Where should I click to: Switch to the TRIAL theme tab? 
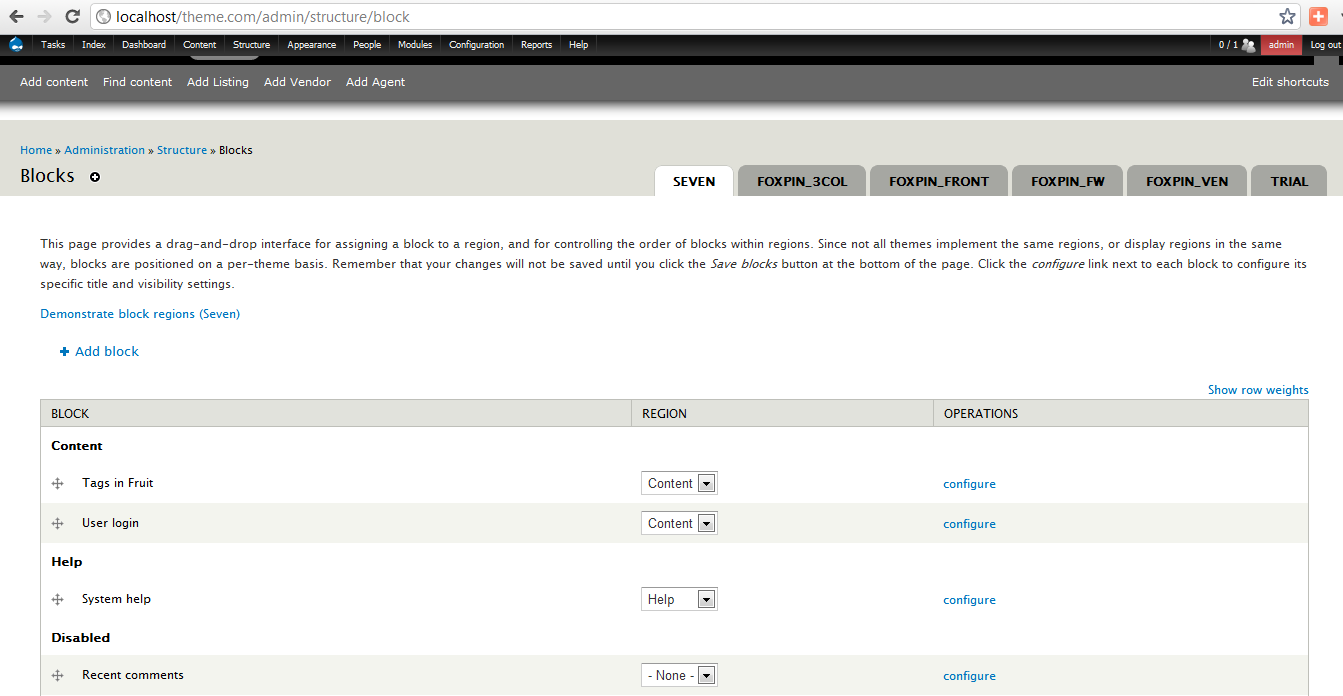pyautogui.click(x=1289, y=181)
